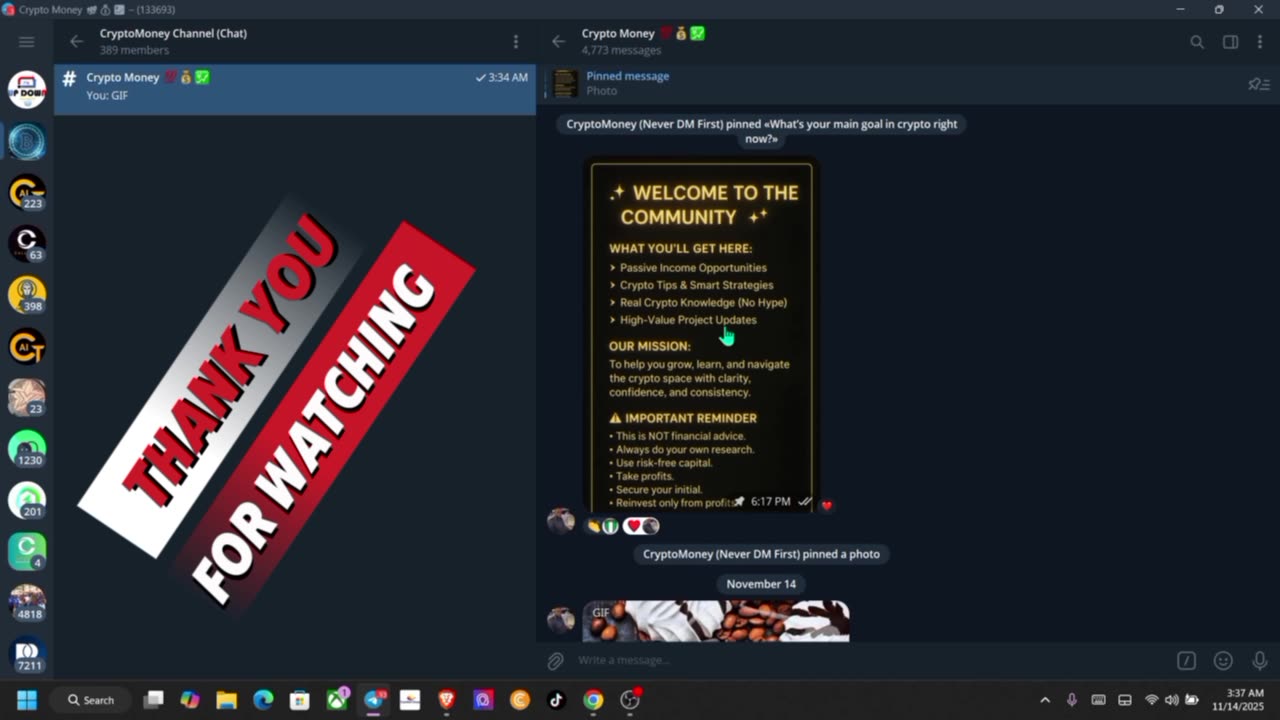Open sidebar chat with 4818 unread badge

[x=27, y=603]
